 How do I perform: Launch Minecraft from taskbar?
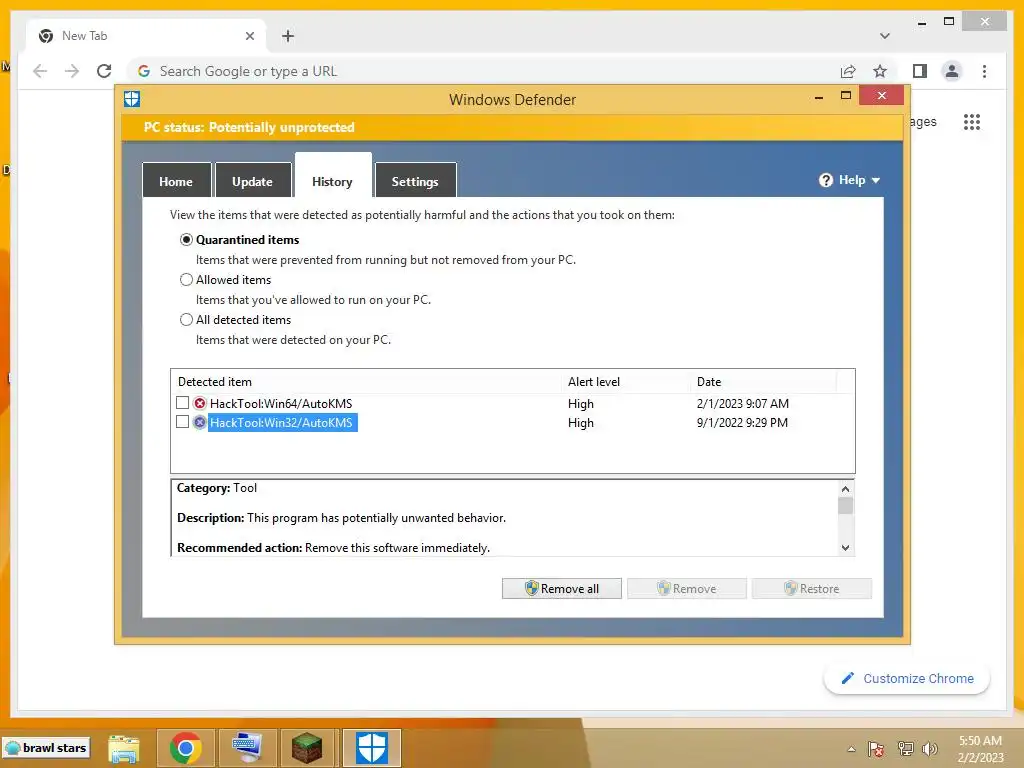point(307,748)
